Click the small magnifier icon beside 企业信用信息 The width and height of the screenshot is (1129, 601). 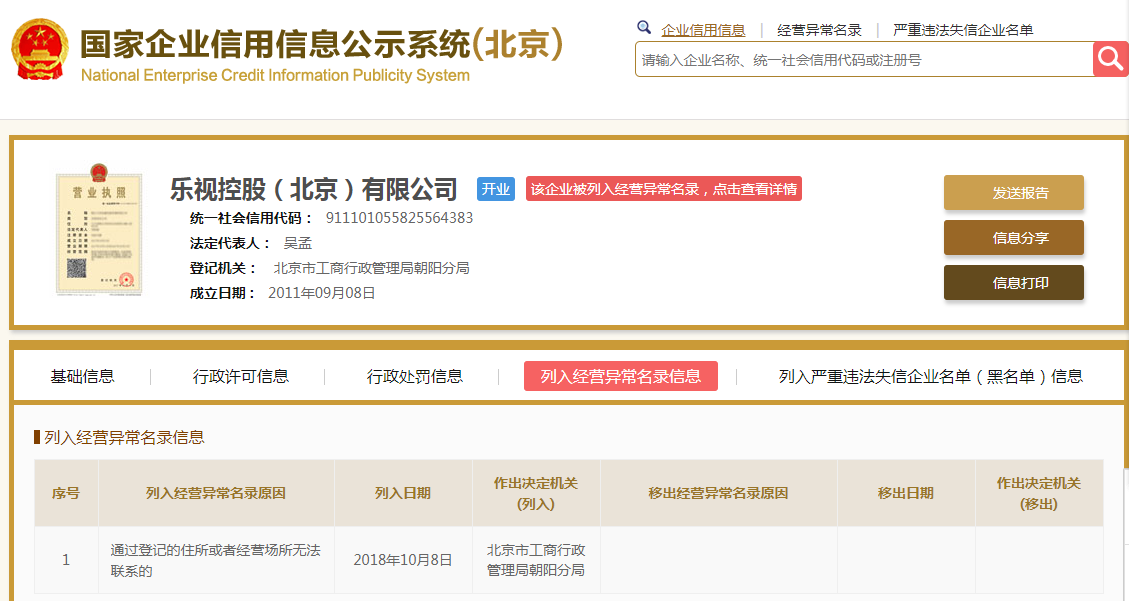(644, 27)
